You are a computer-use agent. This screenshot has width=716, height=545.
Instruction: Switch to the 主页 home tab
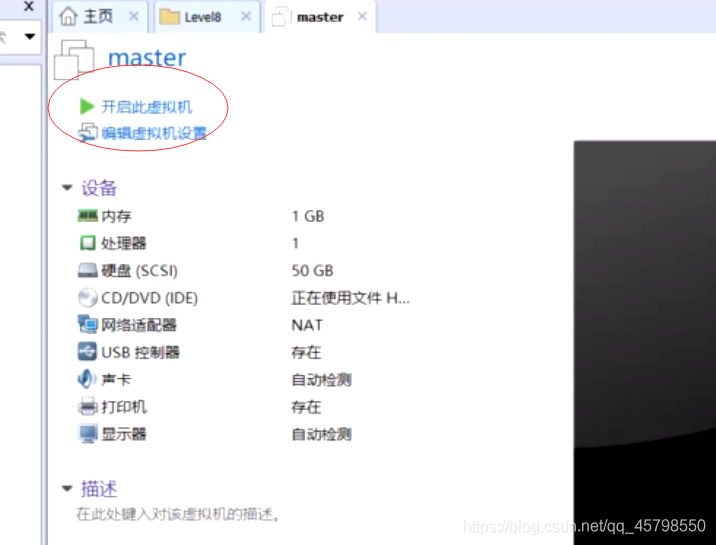point(100,17)
